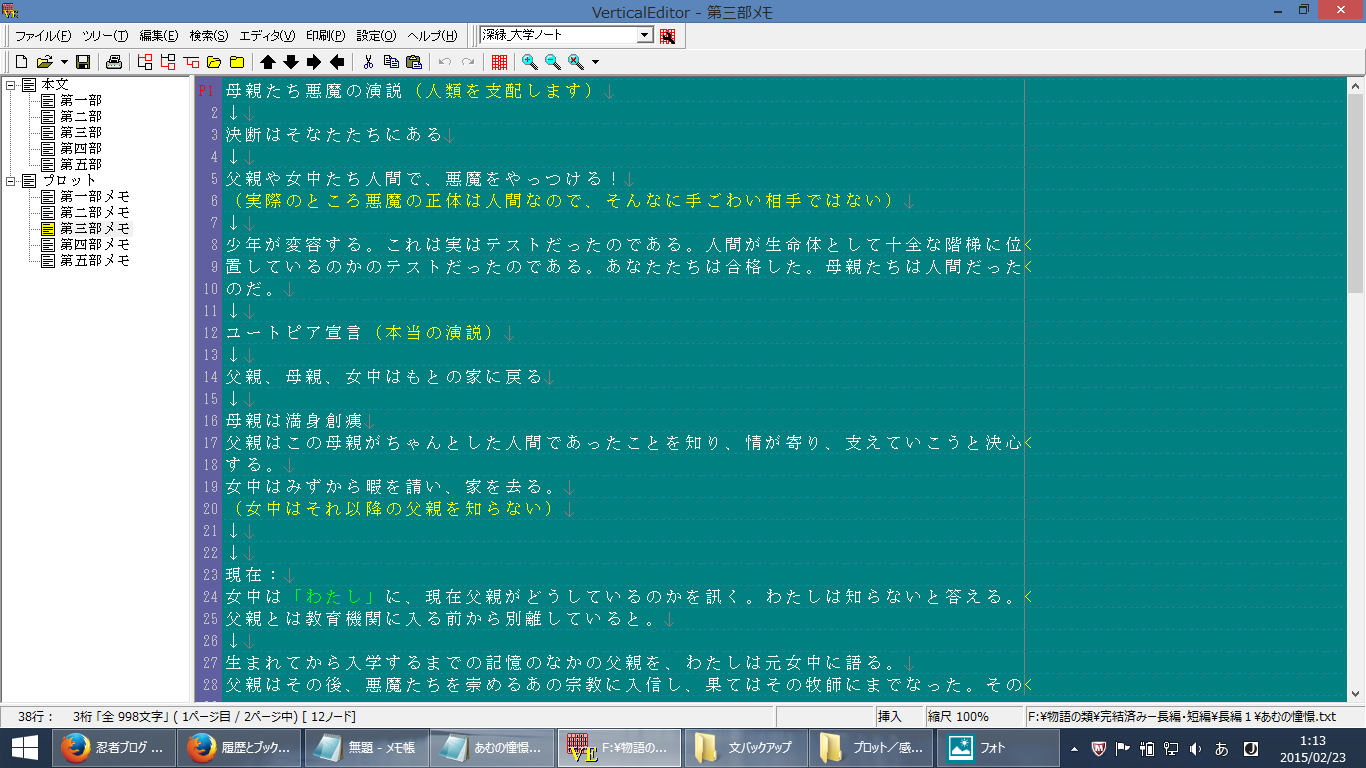Click the undo arrow icon
This screenshot has width=1366, height=768.
click(x=445, y=62)
